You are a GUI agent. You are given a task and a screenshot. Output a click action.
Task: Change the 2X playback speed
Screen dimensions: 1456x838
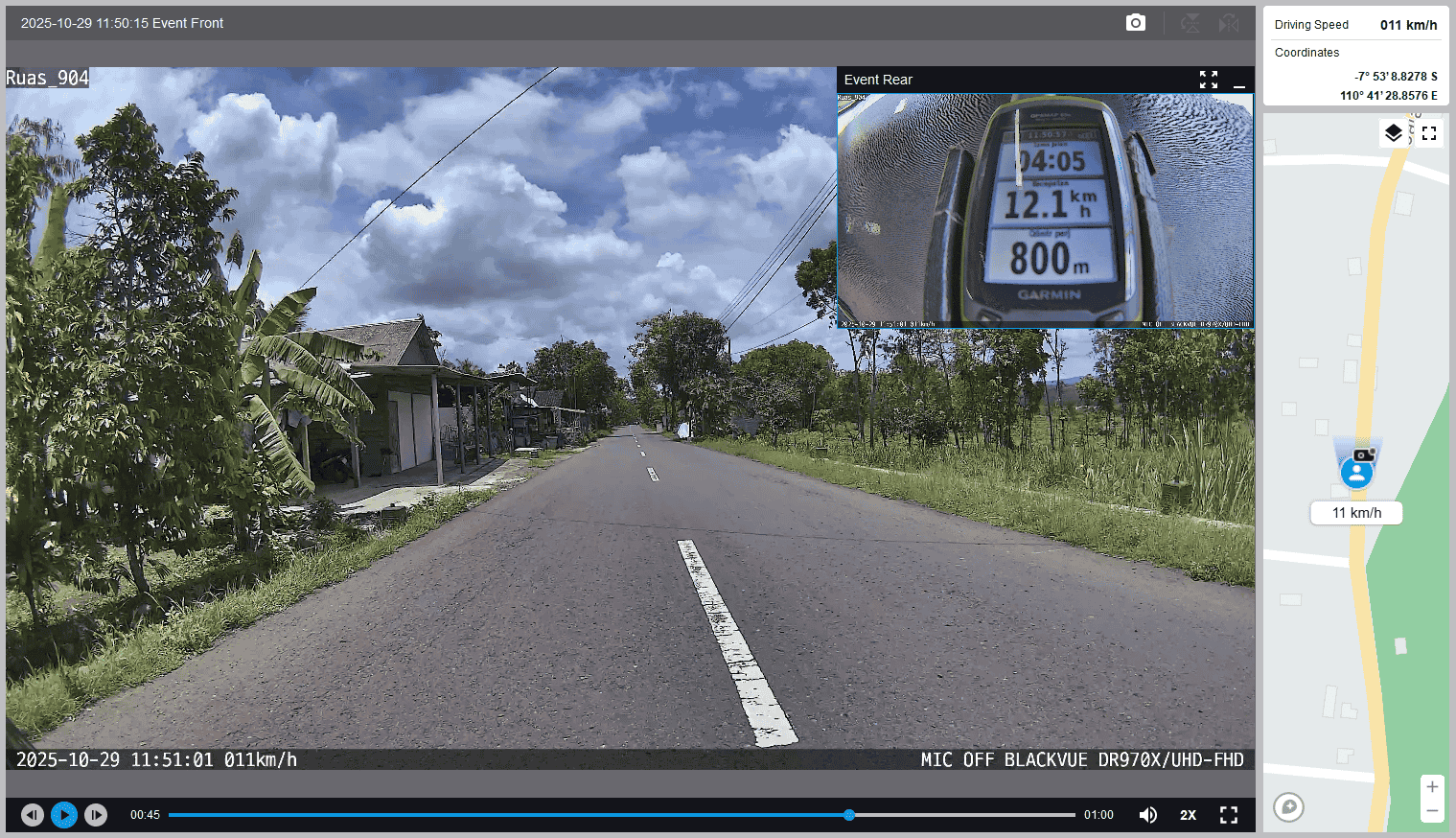point(1188,815)
